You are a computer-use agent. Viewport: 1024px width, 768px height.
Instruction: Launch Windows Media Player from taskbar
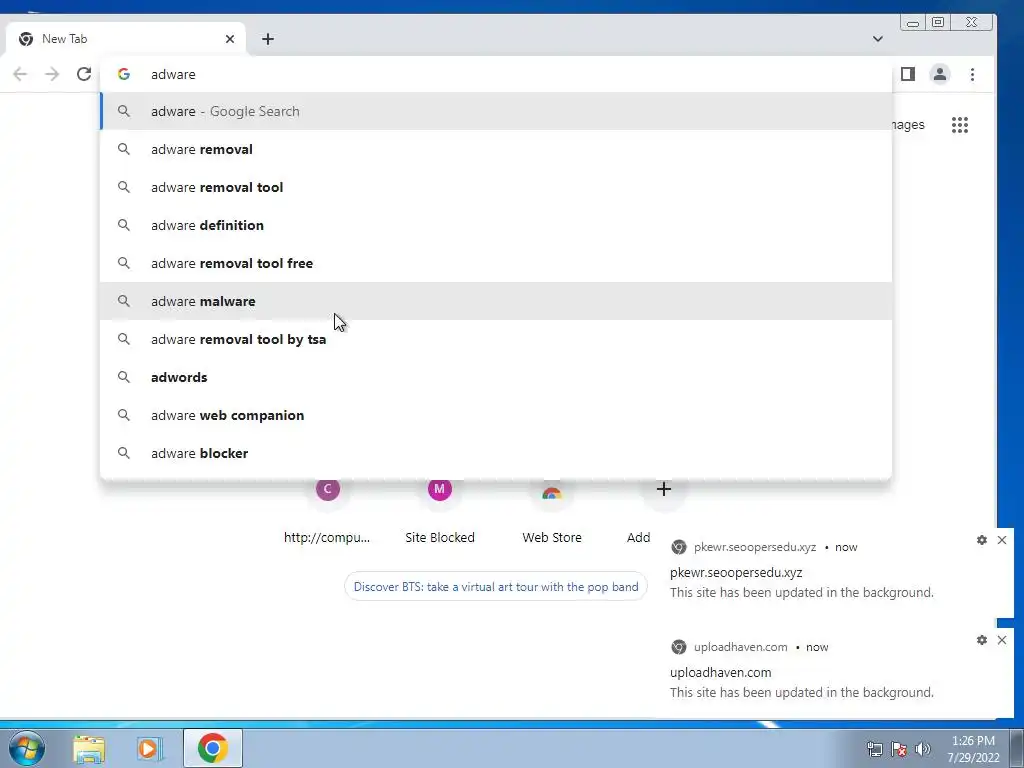pos(149,749)
